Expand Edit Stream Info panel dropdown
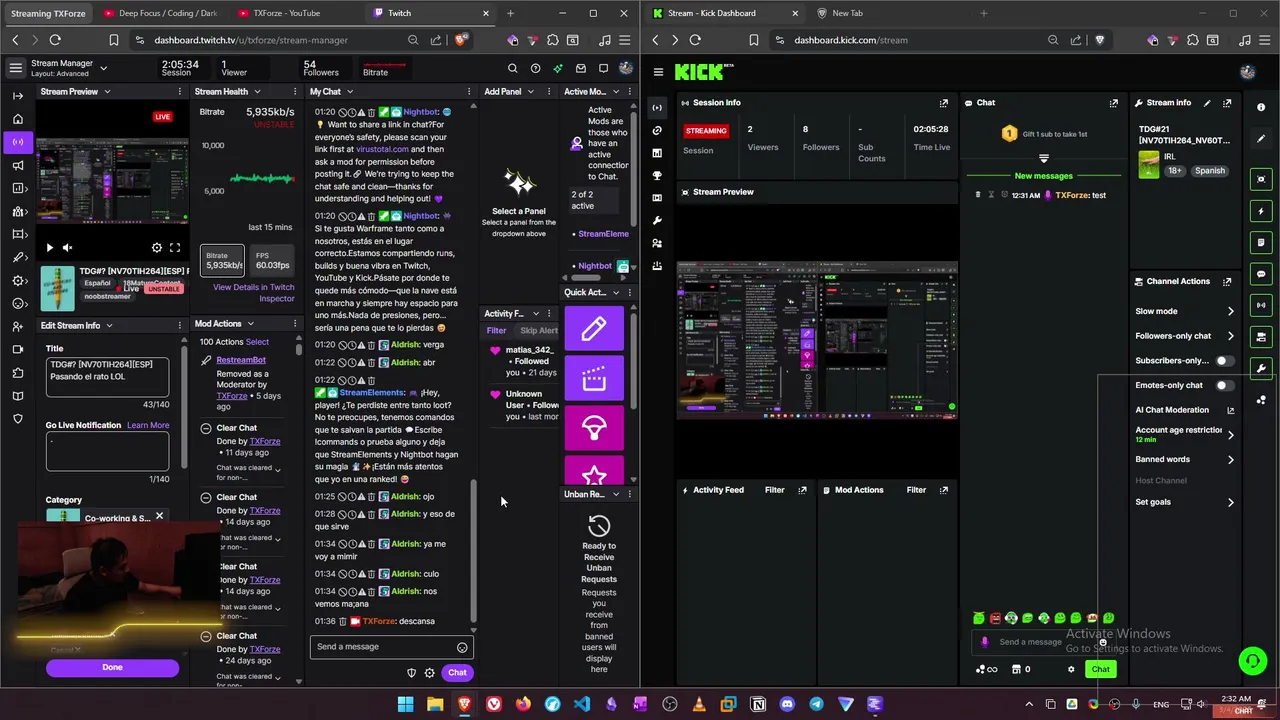Screen dimensions: 1280x720 [x=109, y=326]
